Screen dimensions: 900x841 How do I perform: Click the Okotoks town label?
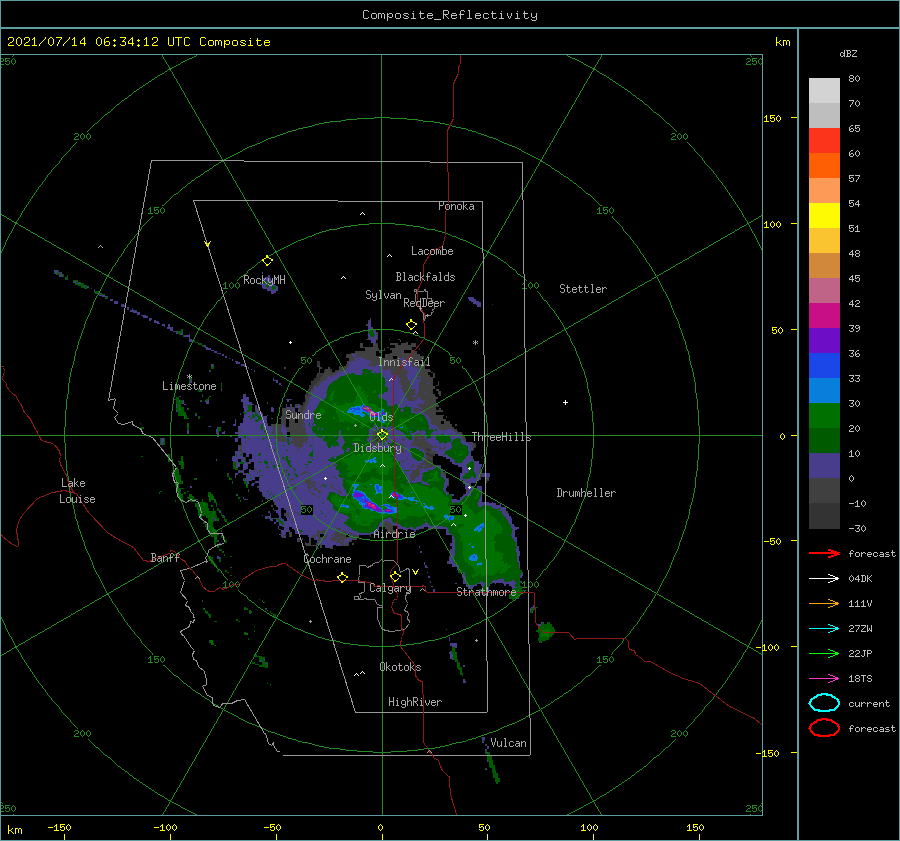pyautogui.click(x=400, y=667)
